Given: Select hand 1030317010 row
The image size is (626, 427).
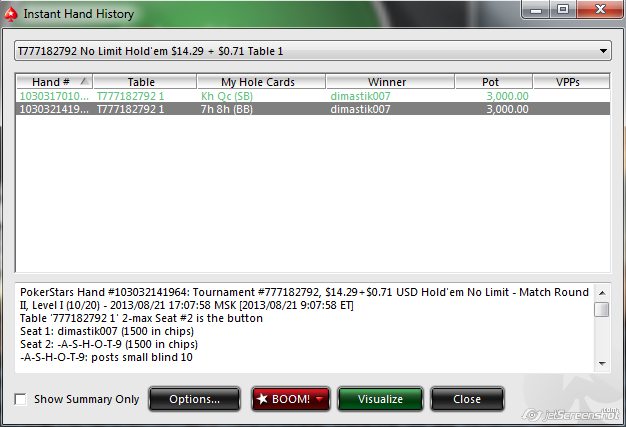Looking at the screenshot, I should [313, 96].
